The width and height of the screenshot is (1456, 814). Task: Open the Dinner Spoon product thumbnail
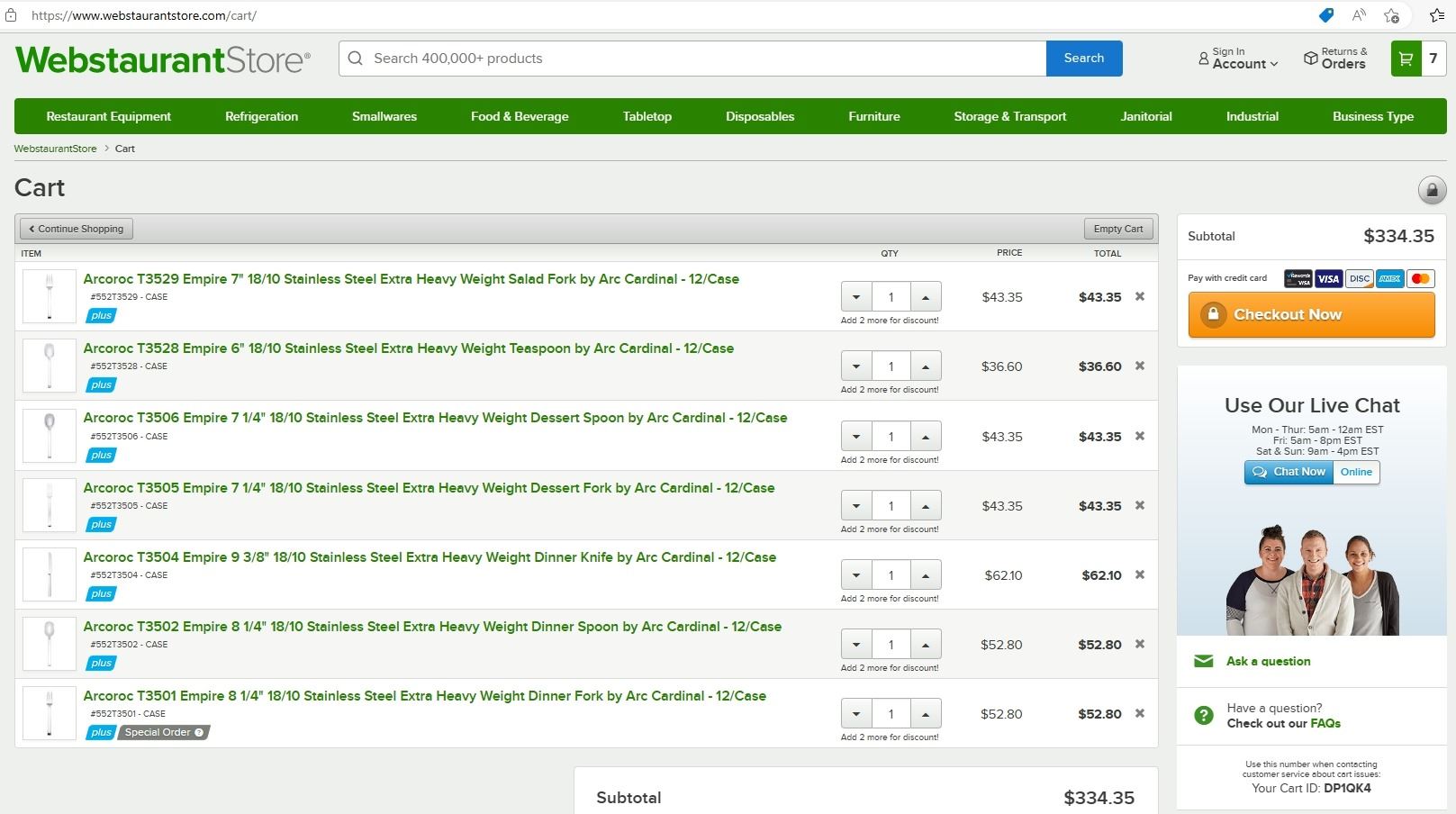tap(50, 644)
